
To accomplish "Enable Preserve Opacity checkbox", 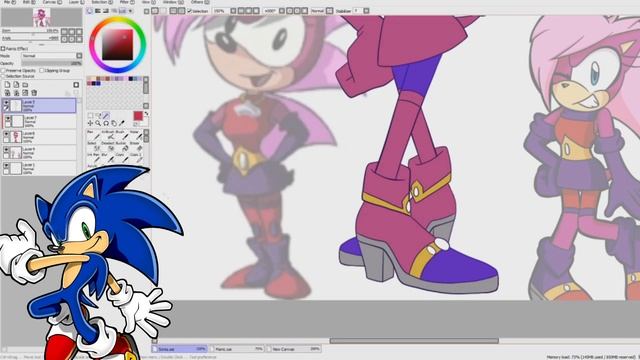I will 3,70.
